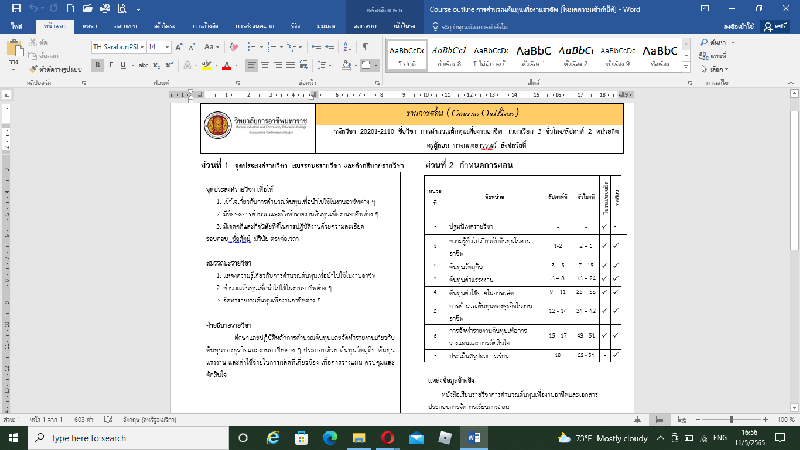Expand the Styles gallery
Viewport: 800px width, 450px height.
pyautogui.click(x=684, y=66)
